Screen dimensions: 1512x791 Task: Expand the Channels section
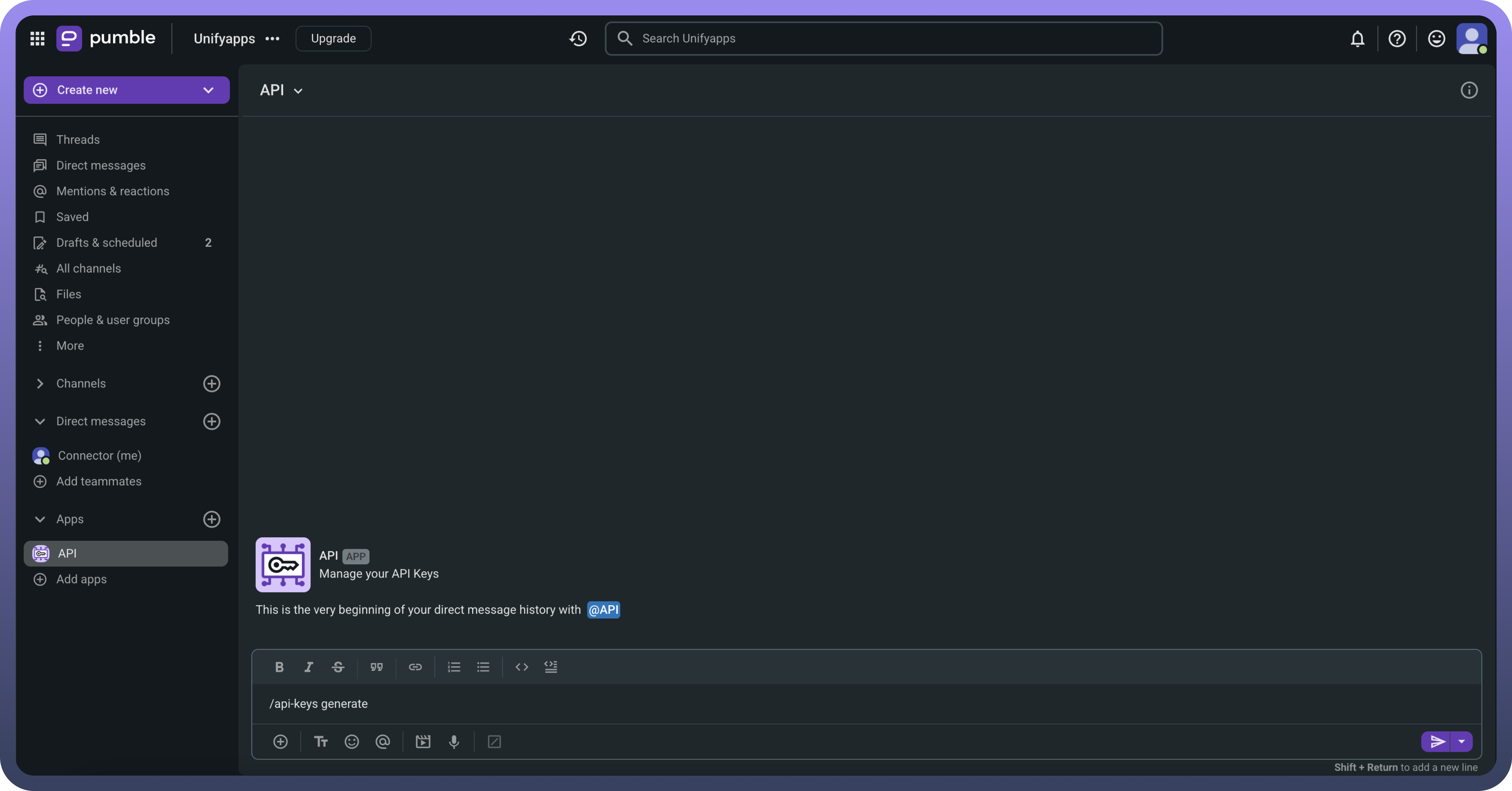click(40, 384)
